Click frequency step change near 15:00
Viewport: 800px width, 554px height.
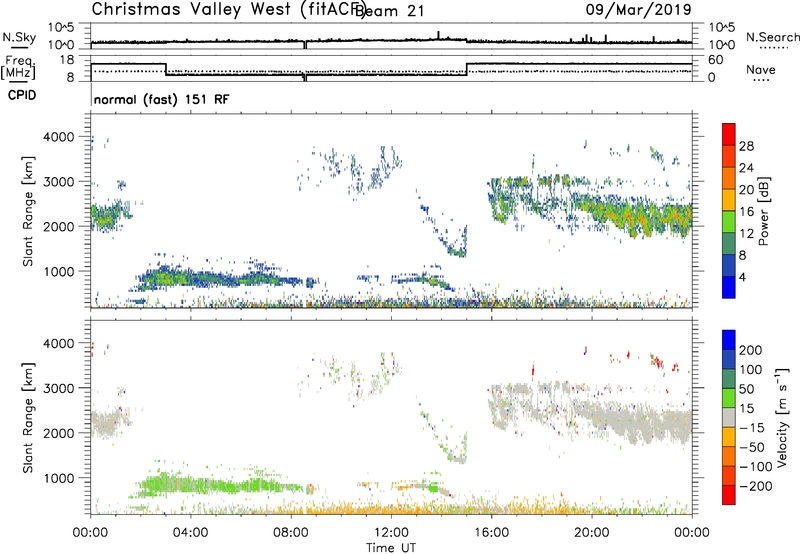pos(467,70)
